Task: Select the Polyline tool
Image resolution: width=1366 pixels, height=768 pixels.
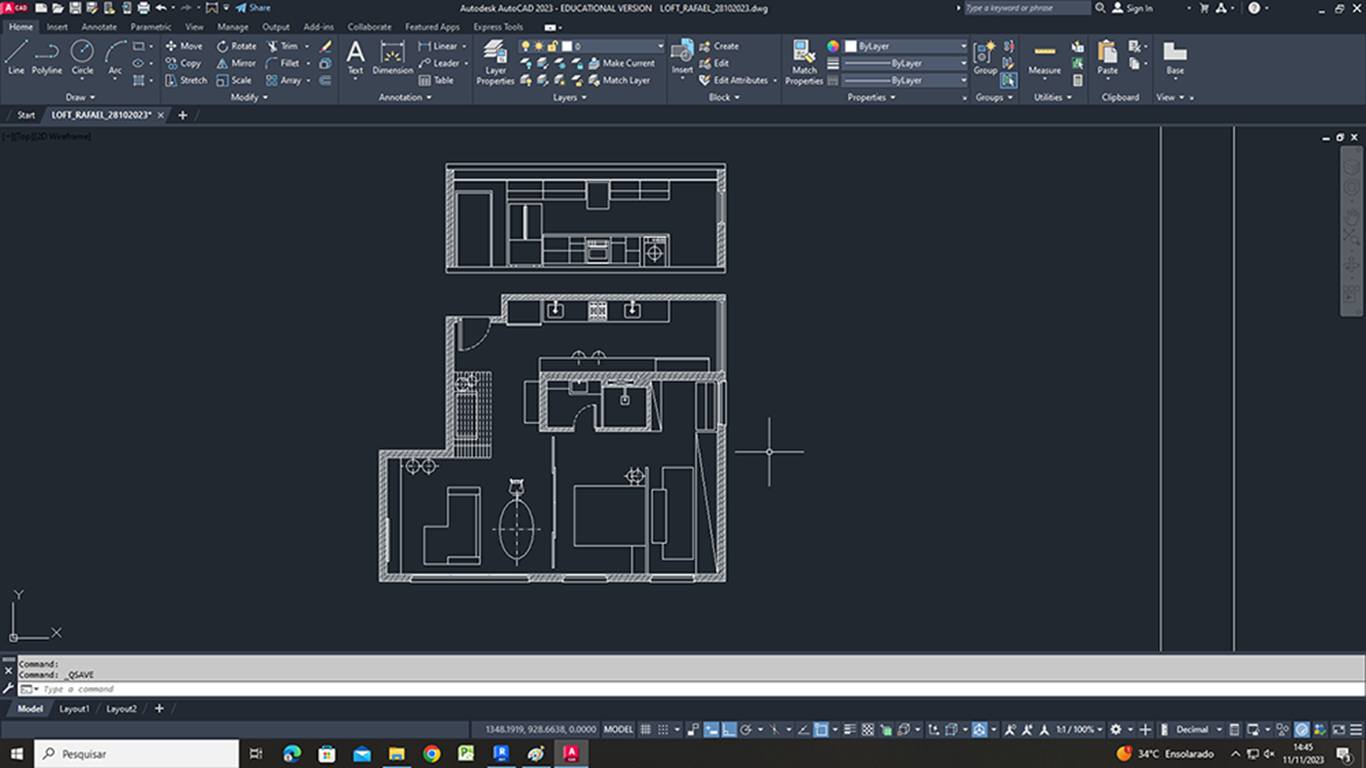Action: [x=46, y=58]
